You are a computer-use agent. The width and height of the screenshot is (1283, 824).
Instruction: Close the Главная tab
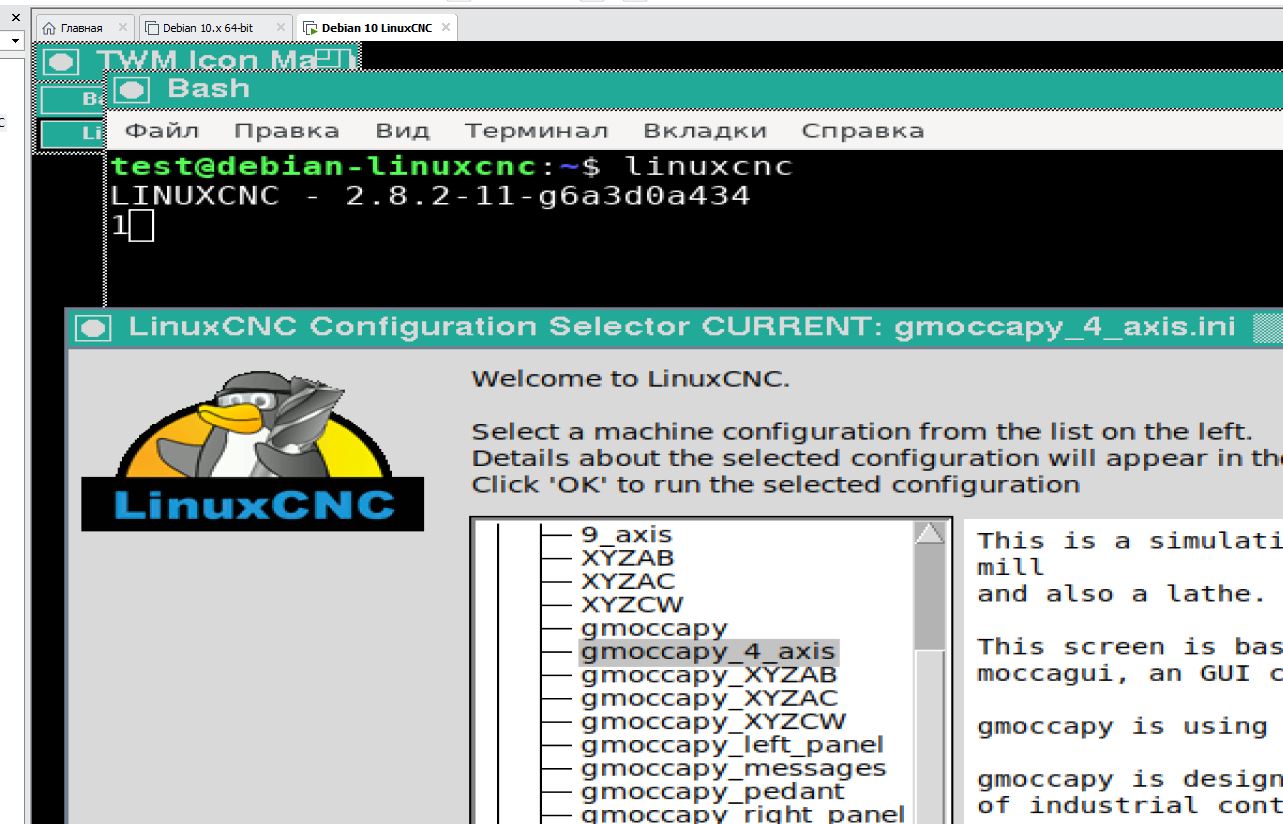pyautogui.click(x=122, y=28)
